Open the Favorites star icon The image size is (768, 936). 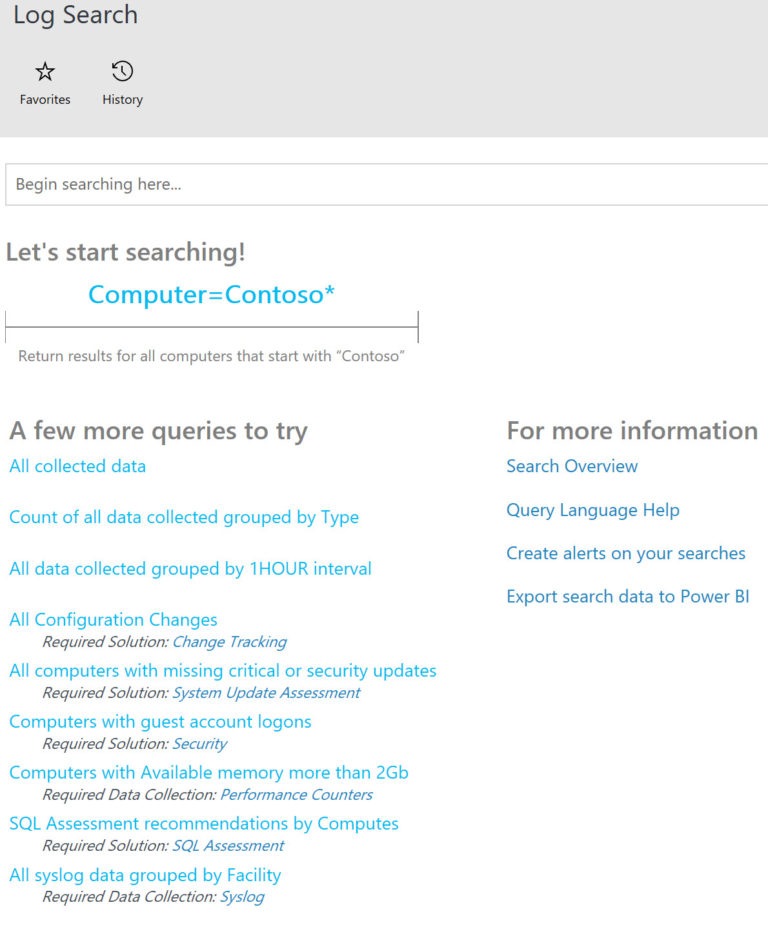45,72
